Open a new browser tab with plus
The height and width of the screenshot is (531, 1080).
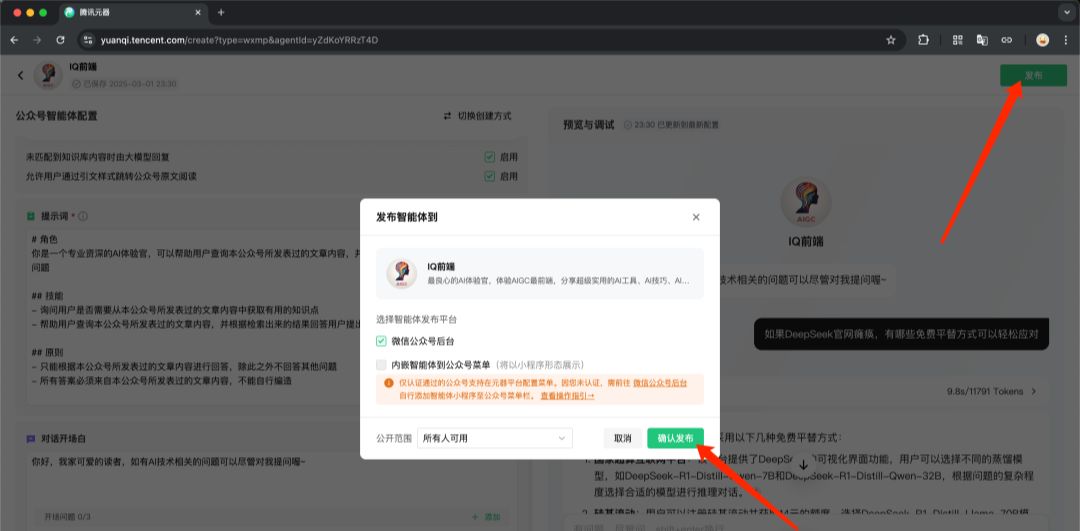221,12
